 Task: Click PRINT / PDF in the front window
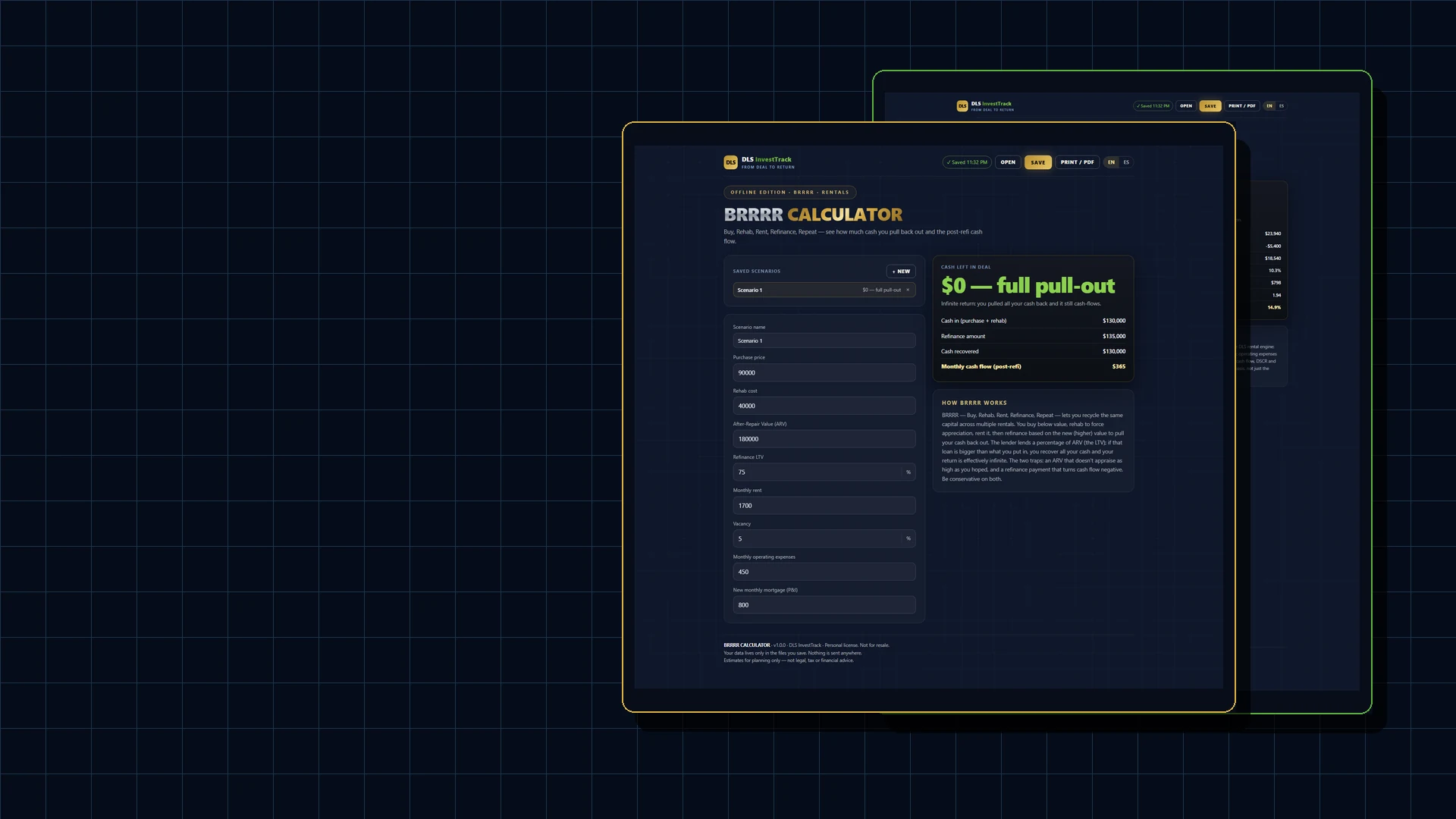tap(1078, 162)
